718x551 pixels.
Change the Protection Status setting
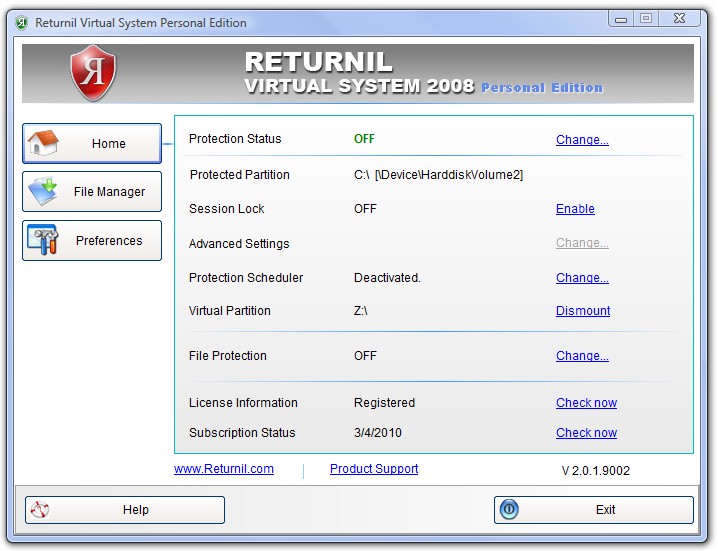click(x=582, y=140)
